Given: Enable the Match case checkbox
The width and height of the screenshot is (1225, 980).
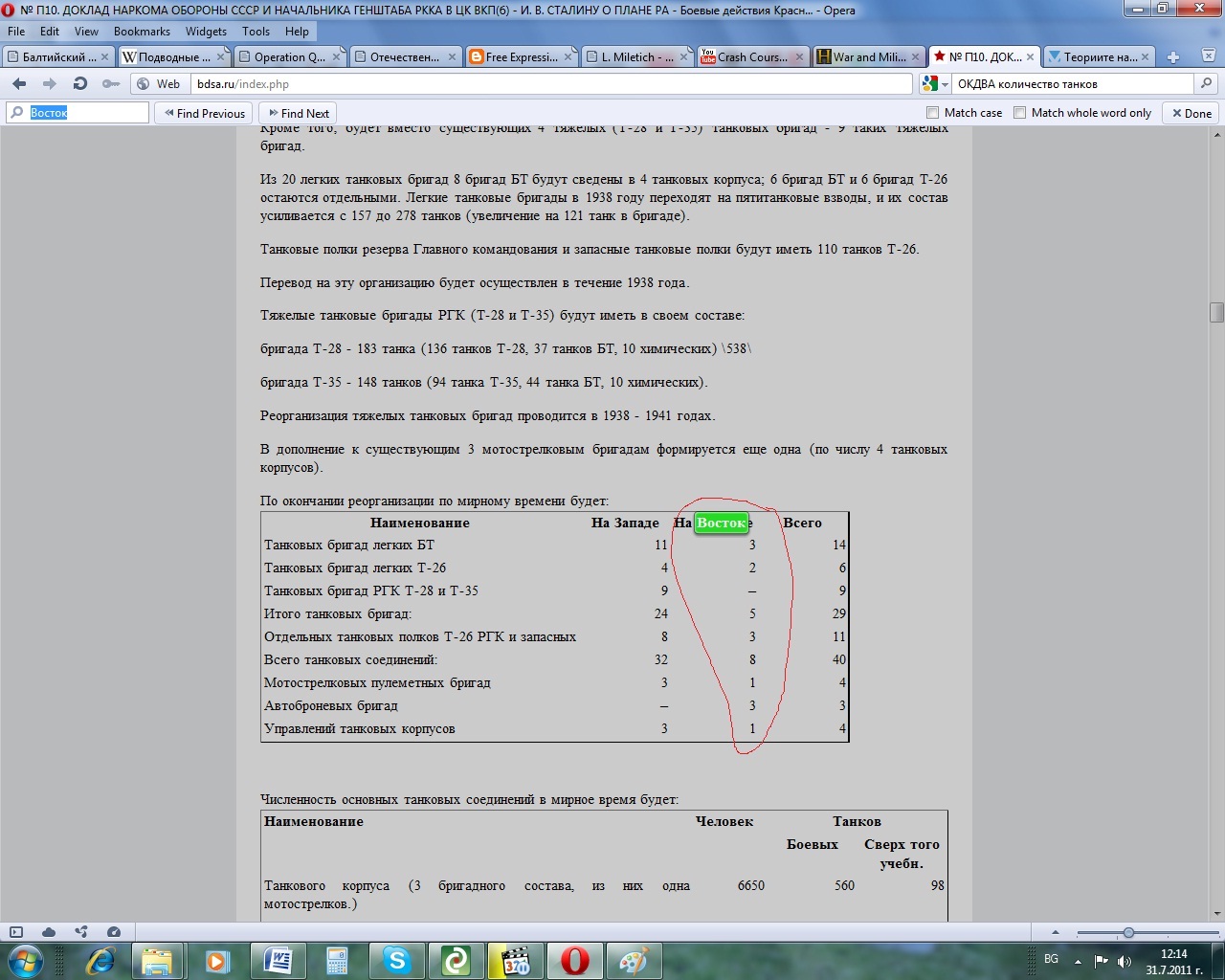Looking at the screenshot, I should pyautogui.click(x=933, y=113).
